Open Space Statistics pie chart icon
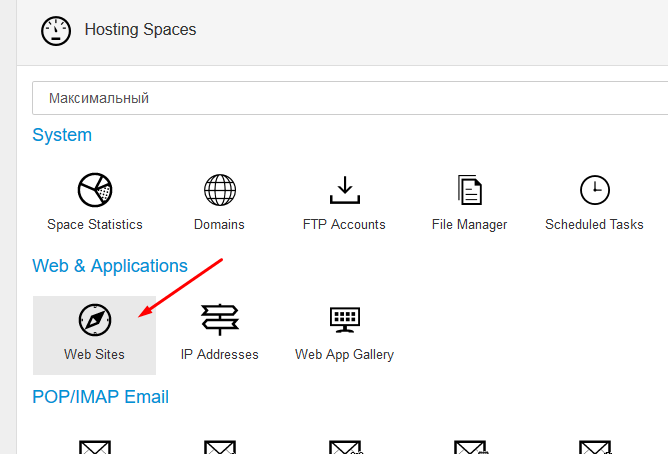The width and height of the screenshot is (668, 454). click(x=95, y=190)
